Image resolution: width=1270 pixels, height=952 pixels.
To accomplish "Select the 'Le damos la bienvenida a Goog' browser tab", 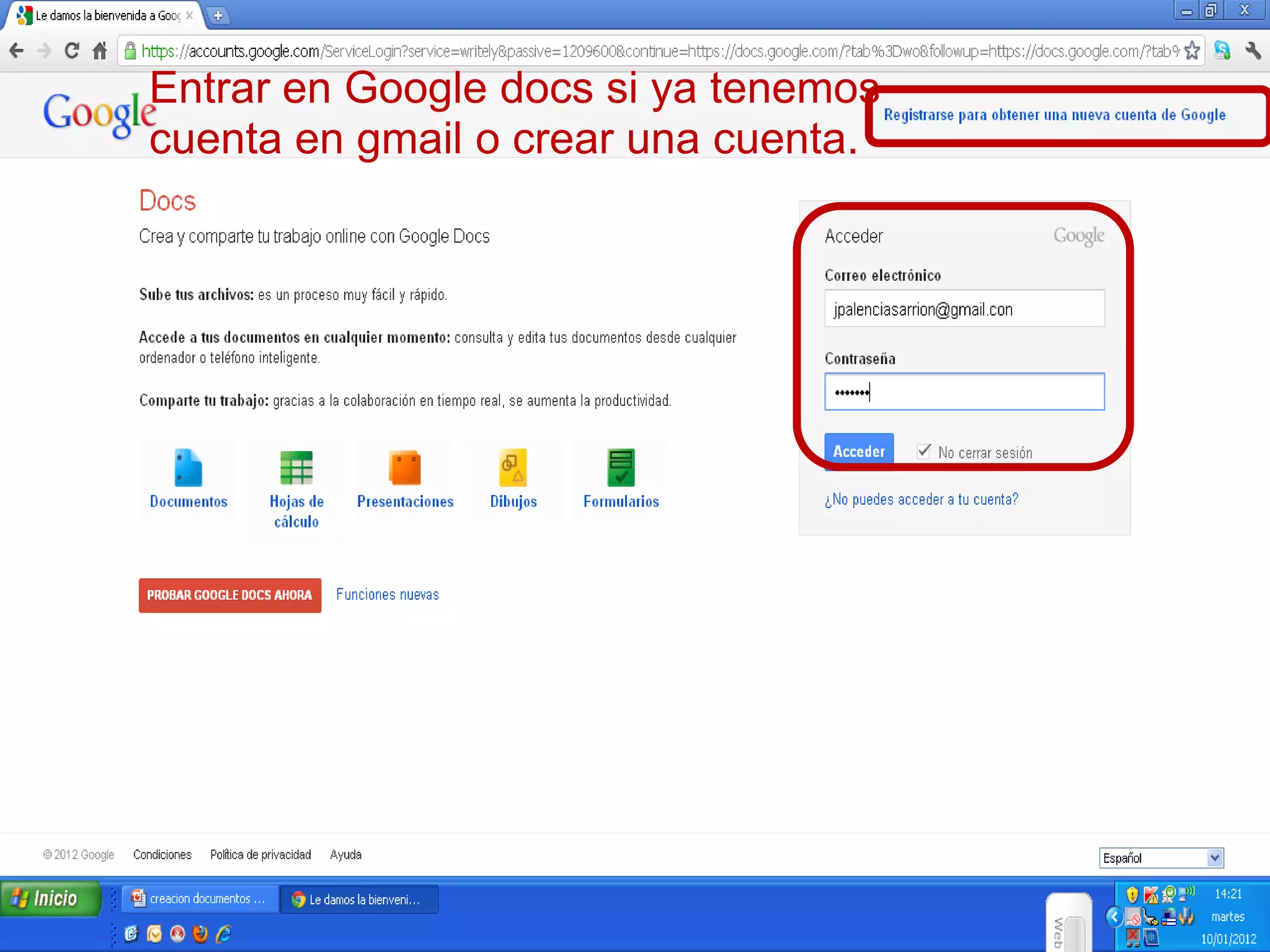I will point(105,15).
